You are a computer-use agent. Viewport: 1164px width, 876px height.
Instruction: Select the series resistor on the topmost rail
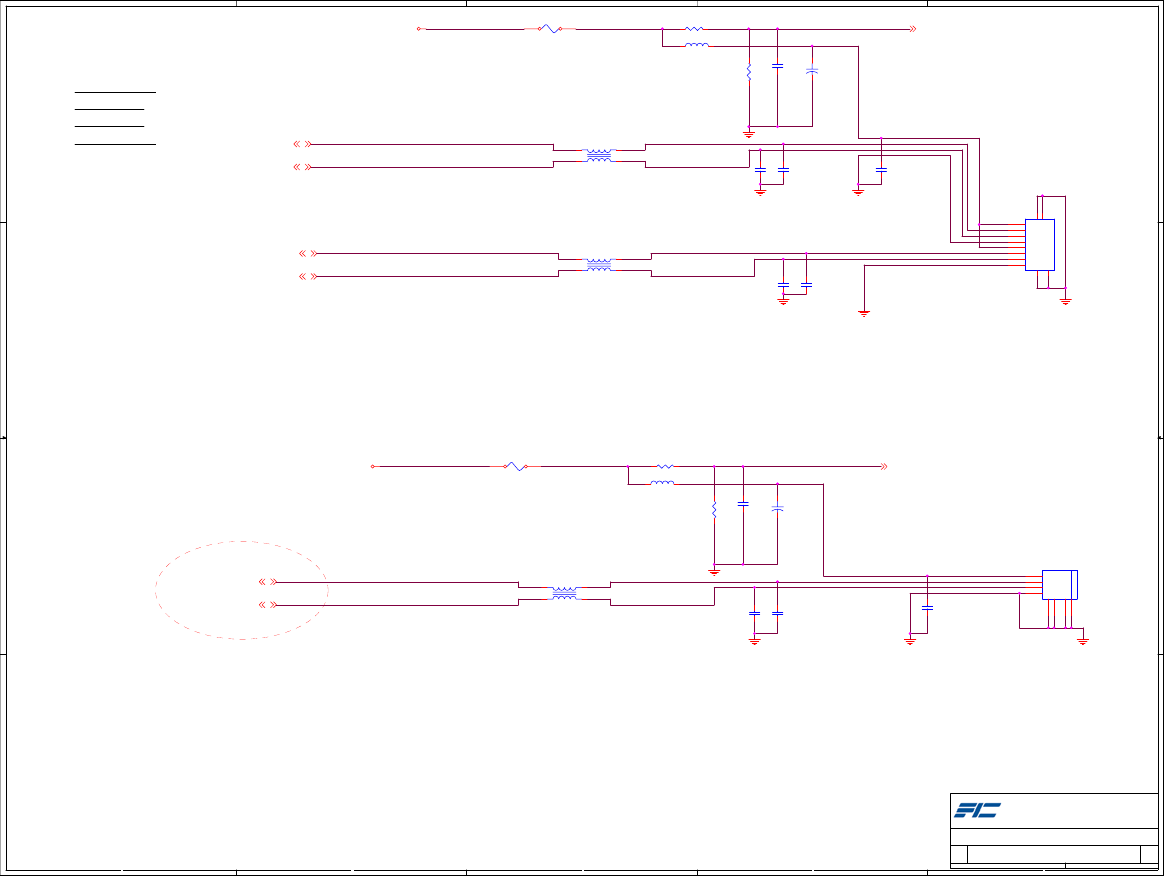click(x=694, y=29)
